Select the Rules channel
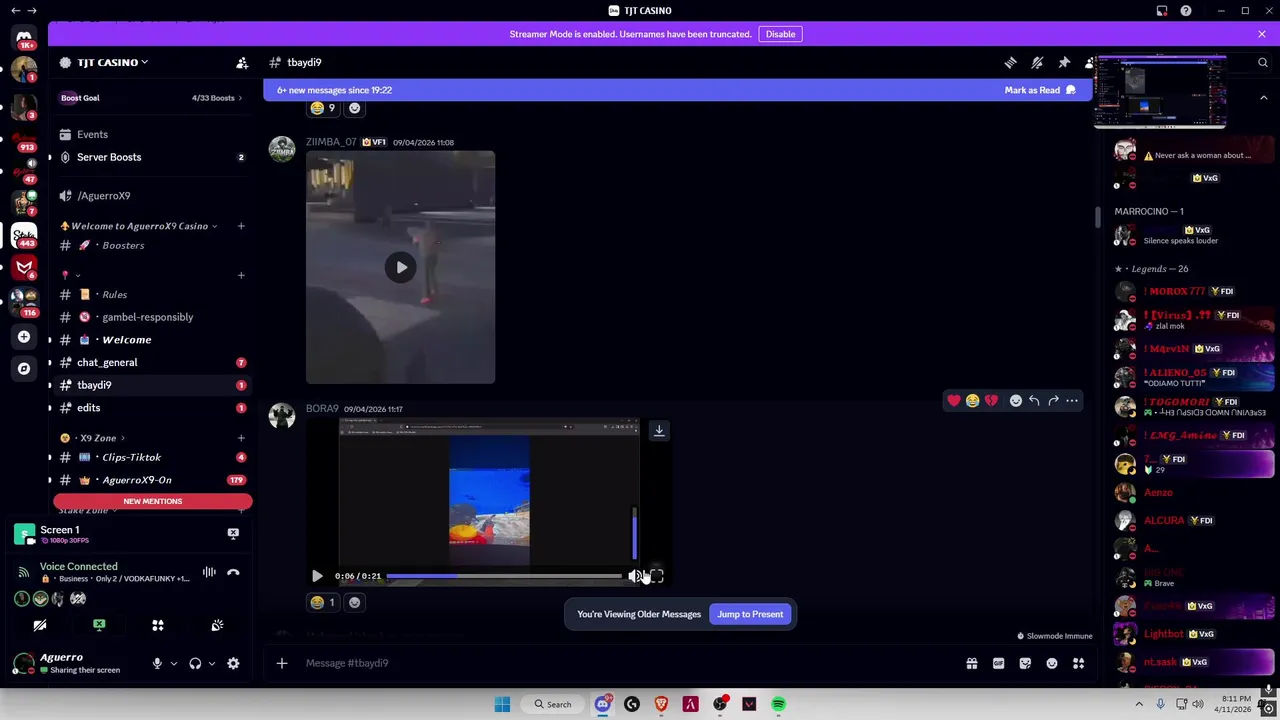 click(150, 294)
